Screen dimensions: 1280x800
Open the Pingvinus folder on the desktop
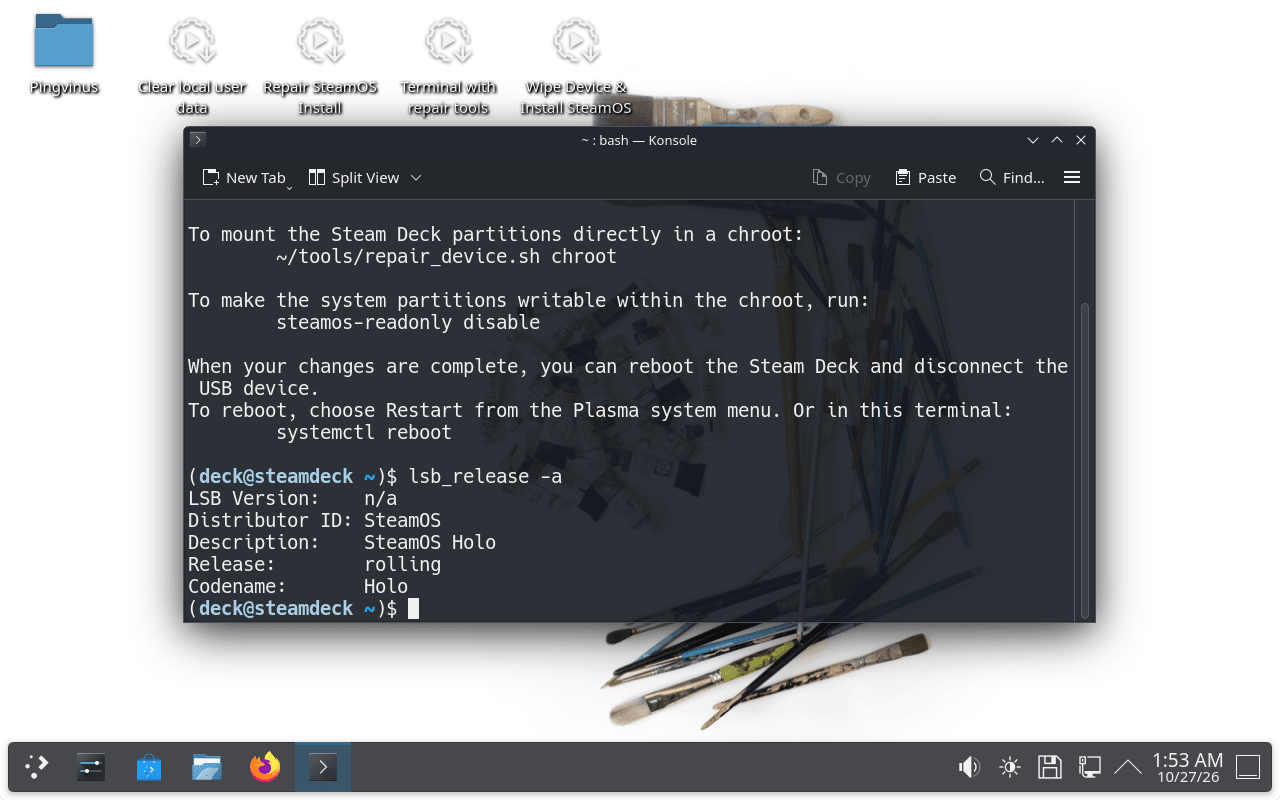coord(64,55)
